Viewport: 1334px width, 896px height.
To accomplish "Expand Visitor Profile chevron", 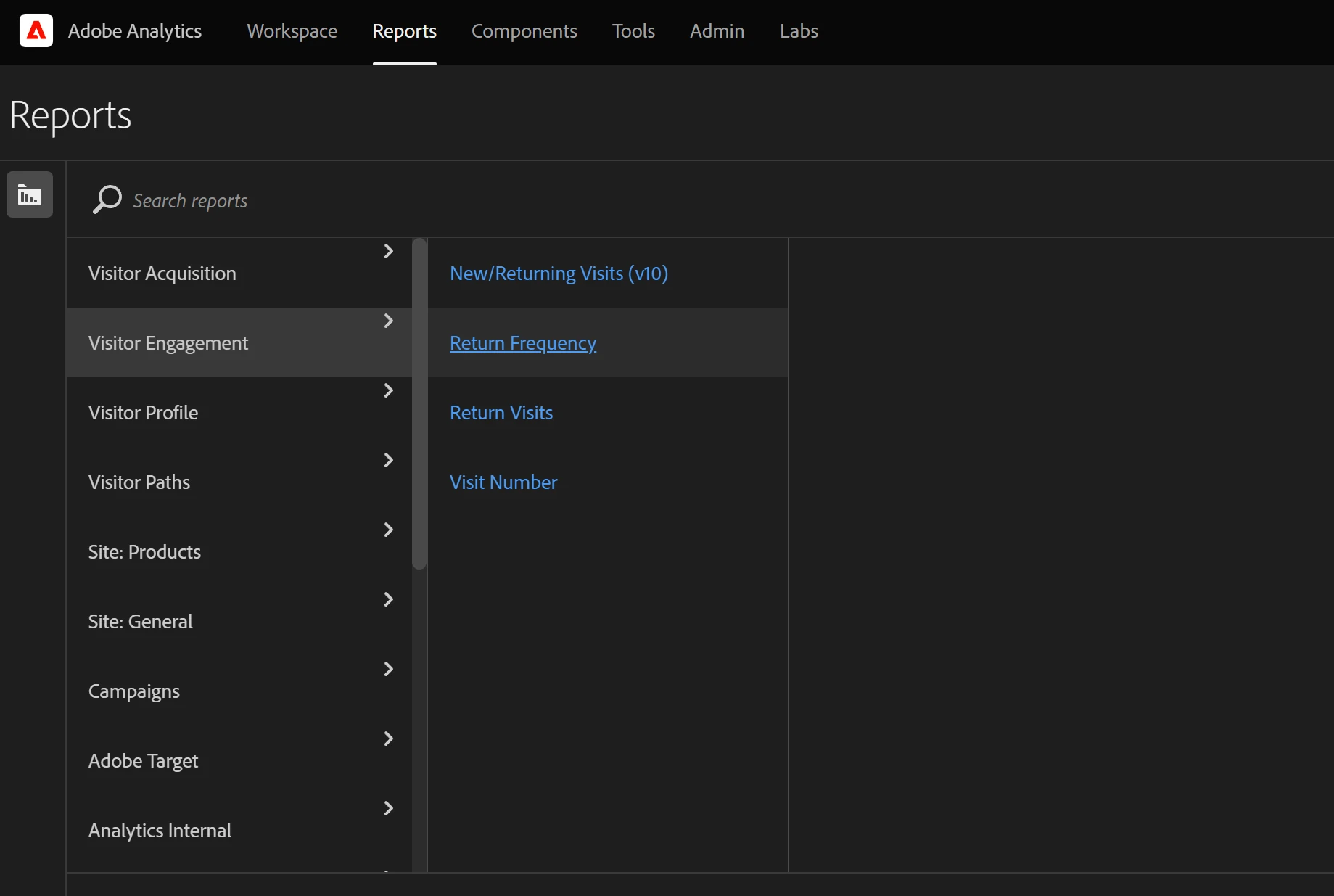I will coord(389,390).
